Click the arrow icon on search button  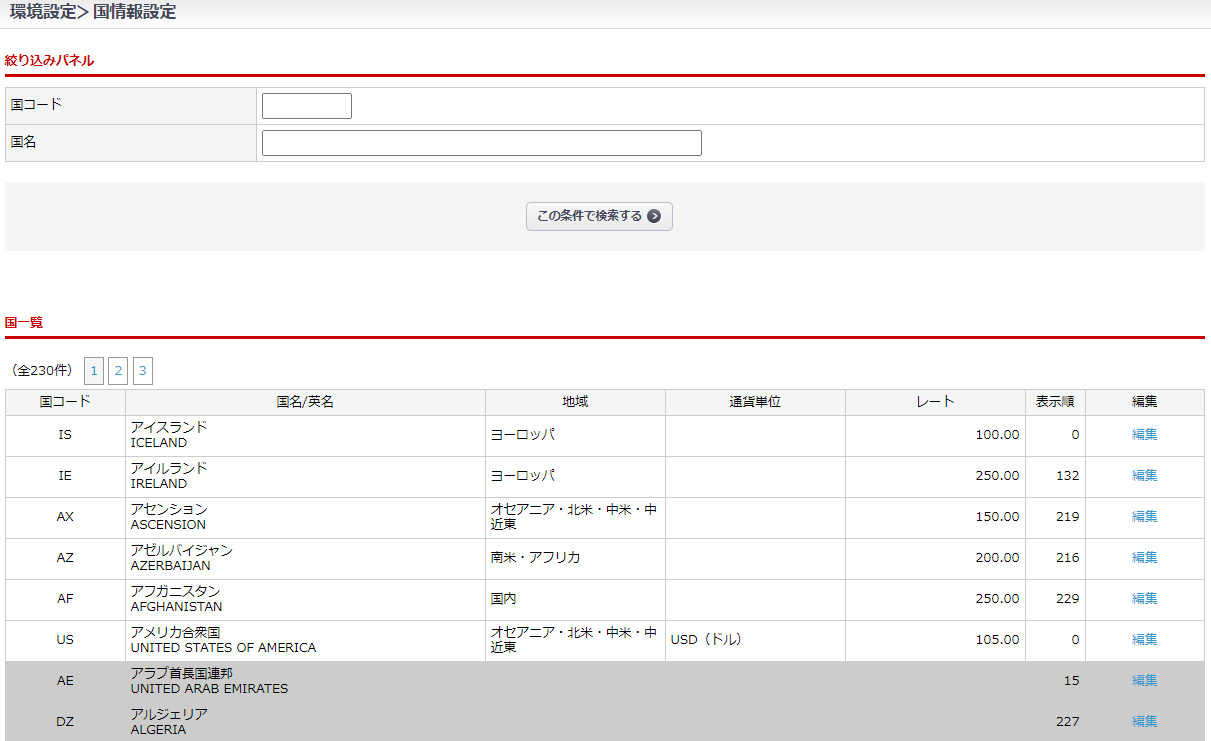pos(654,216)
